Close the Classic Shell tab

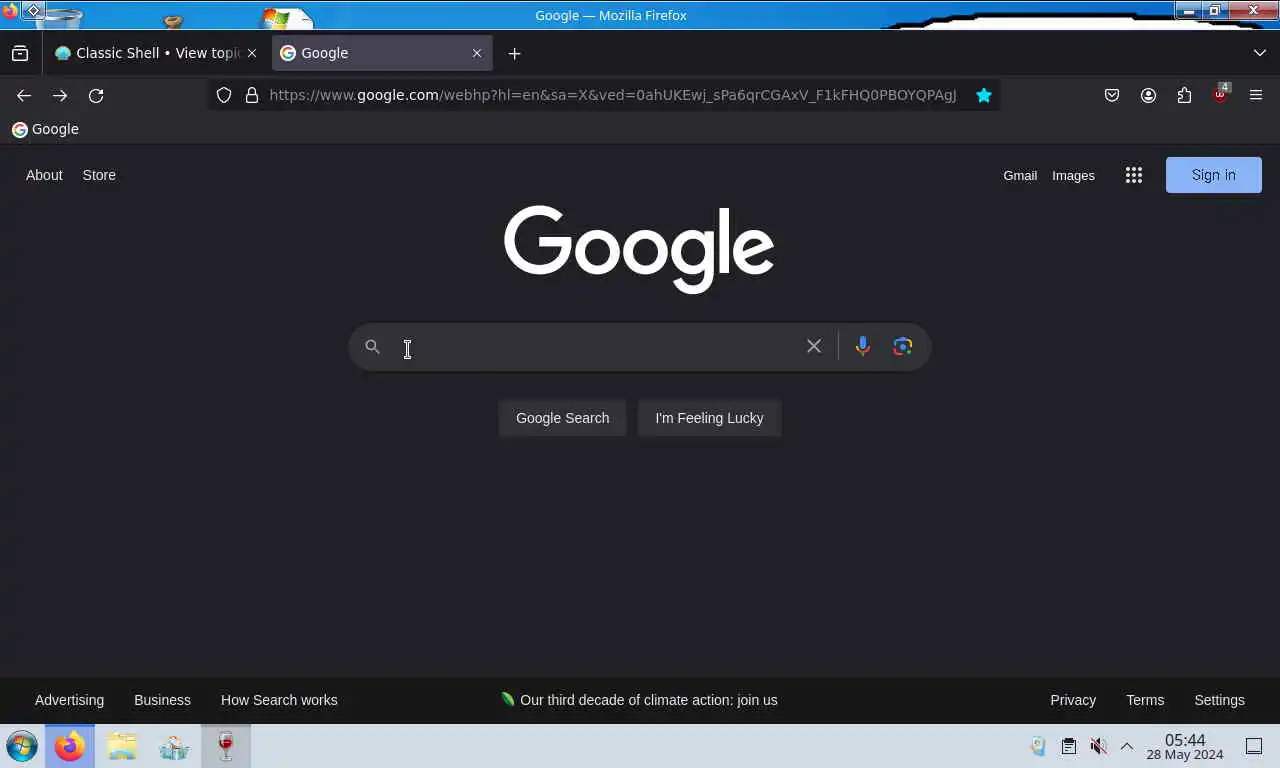pyautogui.click(x=252, y=53)
